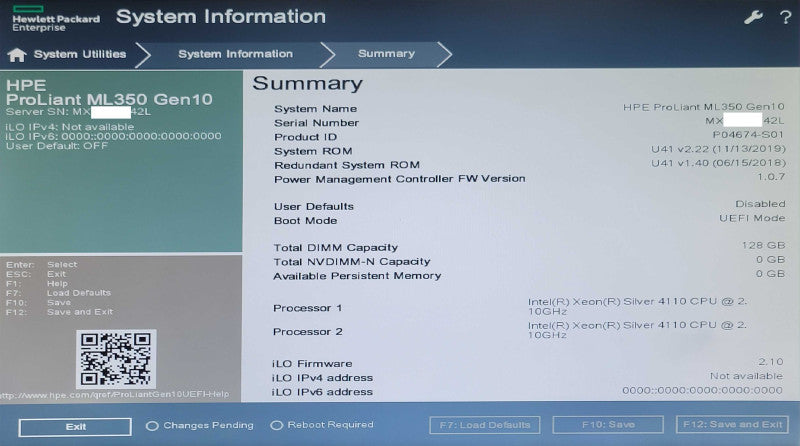The image size is (800, 446).
Task: Open System Utilities breadcrumb
Action: 80,54
